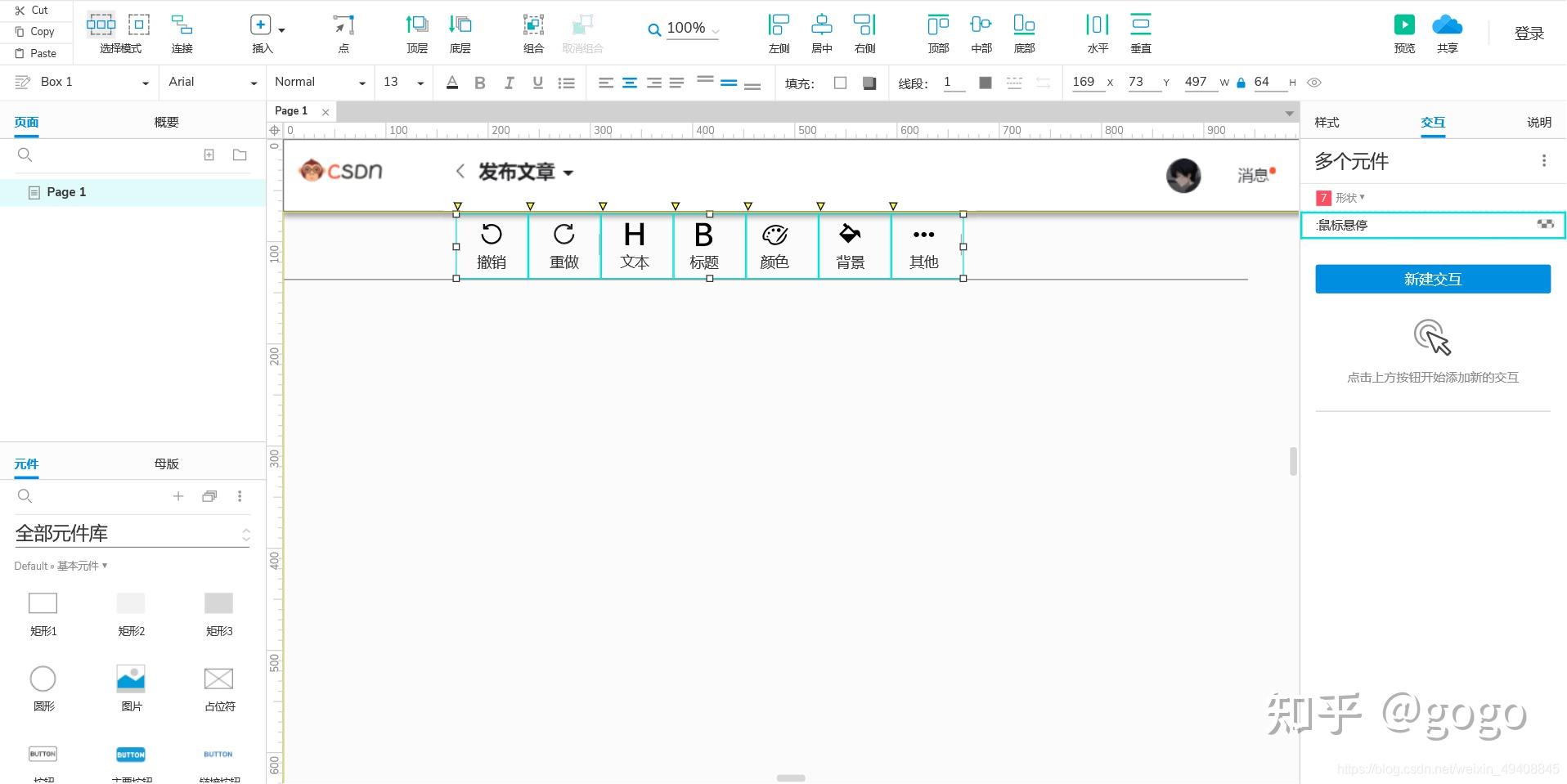Open the text color picker
Screen dimensions: 1567x784
click(x=452, y=83)
